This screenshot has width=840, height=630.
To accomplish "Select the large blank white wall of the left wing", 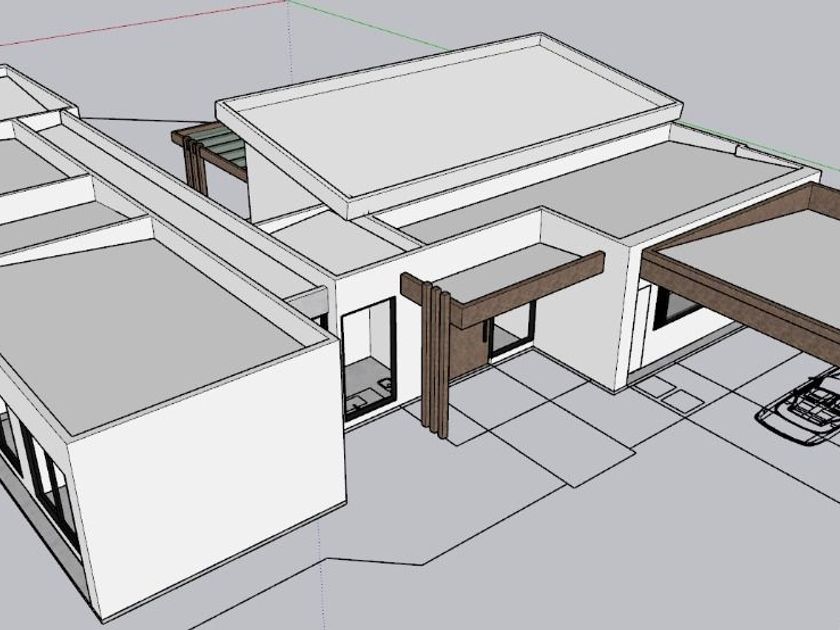I will 209,475.
